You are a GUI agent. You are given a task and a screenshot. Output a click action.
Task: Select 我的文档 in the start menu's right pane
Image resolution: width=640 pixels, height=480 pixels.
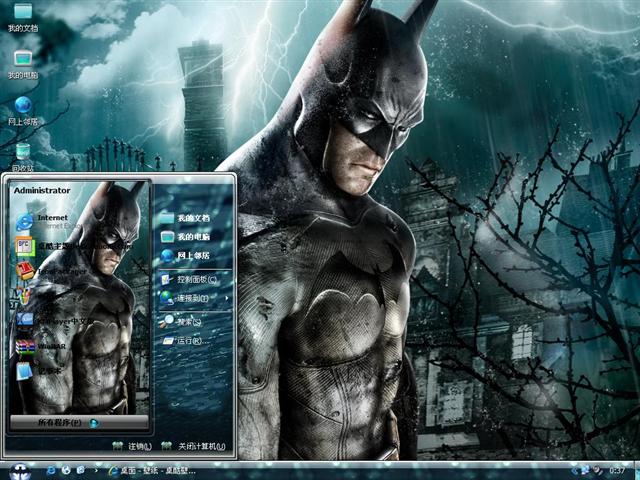pyautogui.click(x=185, y=218)
